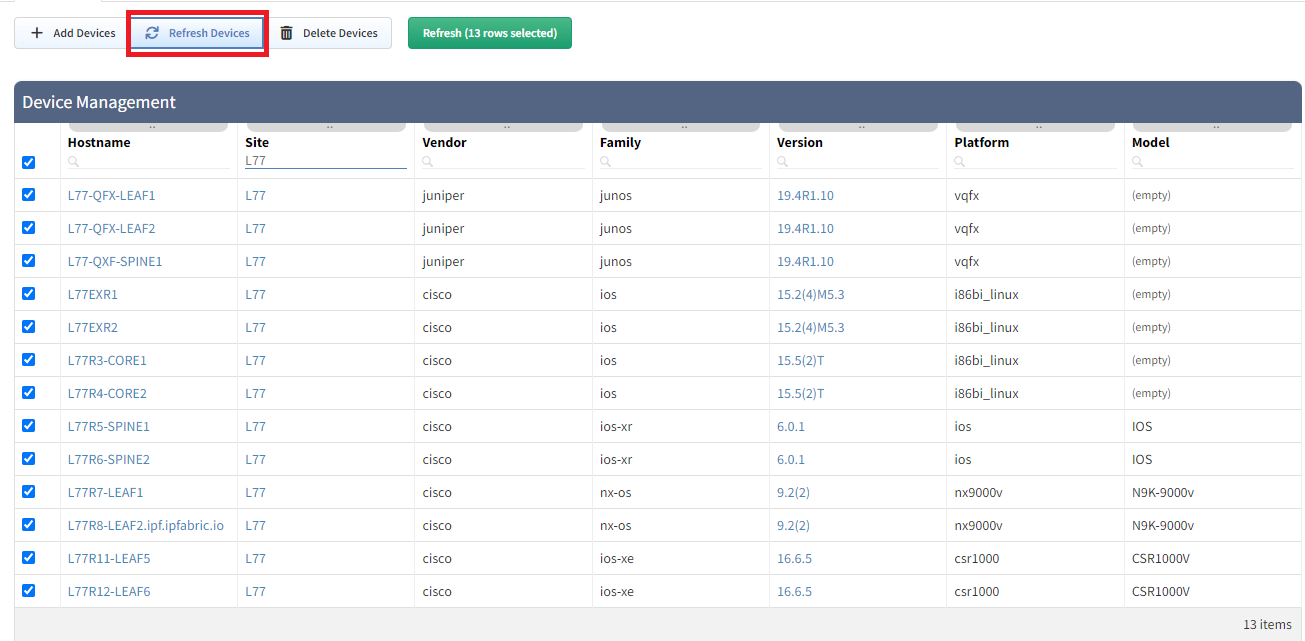The height and width of the screenshot is (641, 1305).
Task: Uncheck the L77-QXF-SPINE1 row checkbox
Action: coord(28,261)
